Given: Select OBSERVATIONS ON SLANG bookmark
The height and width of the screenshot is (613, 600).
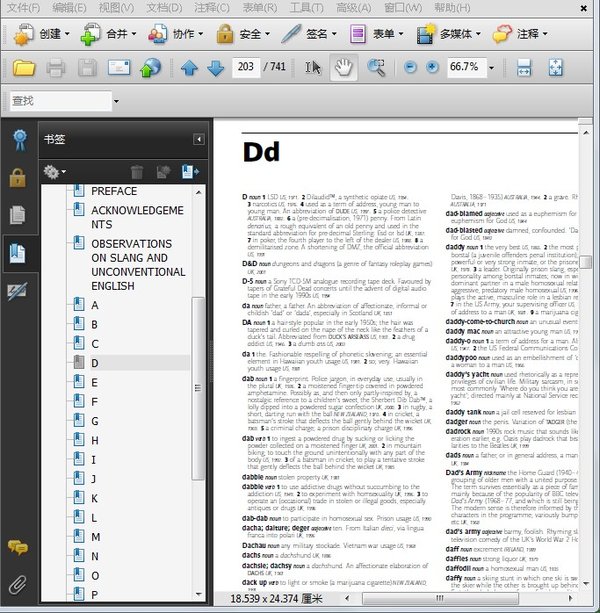Looking at the screenshot, I should click(138, 265).
